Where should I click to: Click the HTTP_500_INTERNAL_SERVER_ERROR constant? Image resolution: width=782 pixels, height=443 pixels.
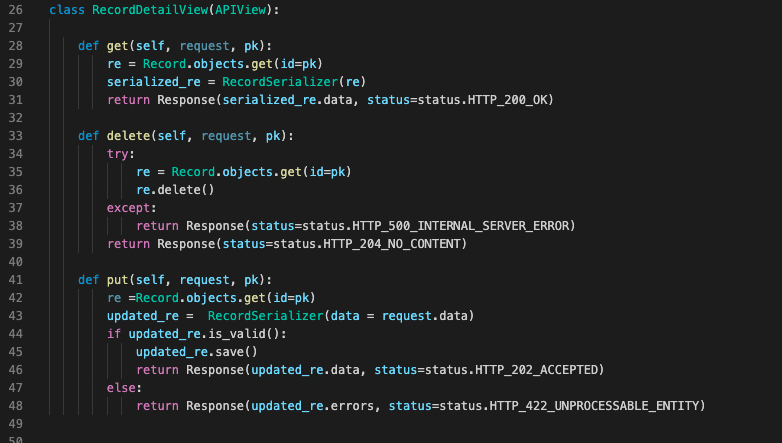point(460,226)
